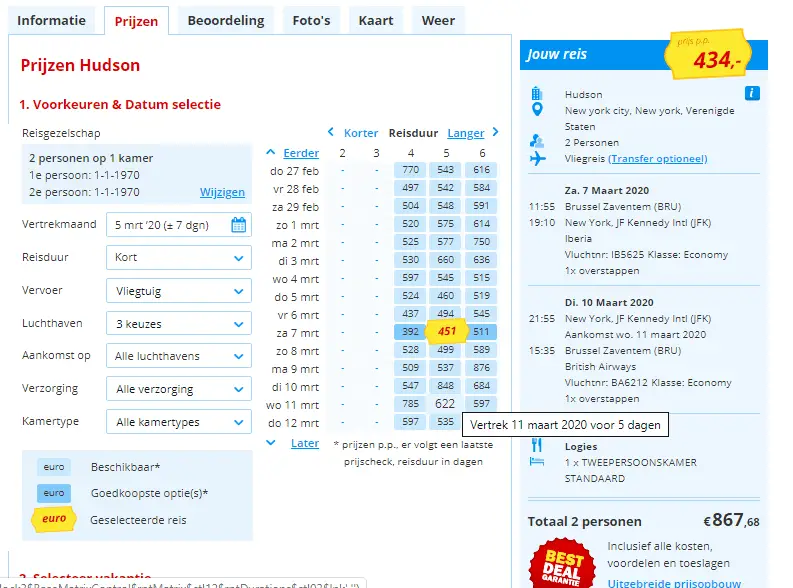
Task: Select the 622 price for wo 11 mrt
Action: coord(445,403)
